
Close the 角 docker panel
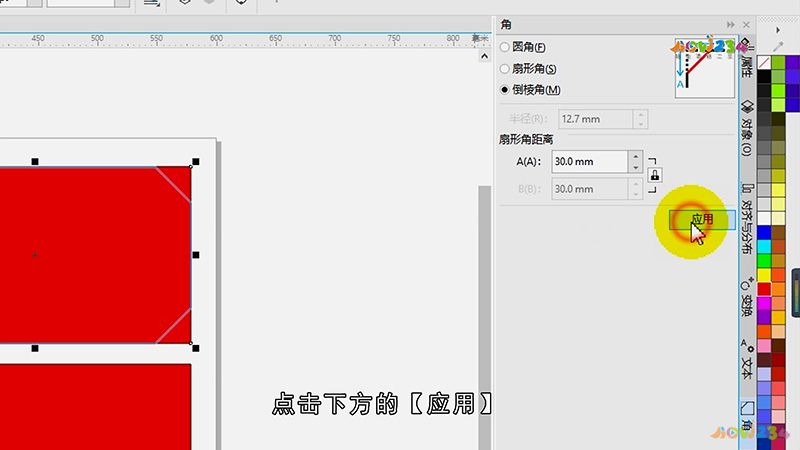point(746,24)
